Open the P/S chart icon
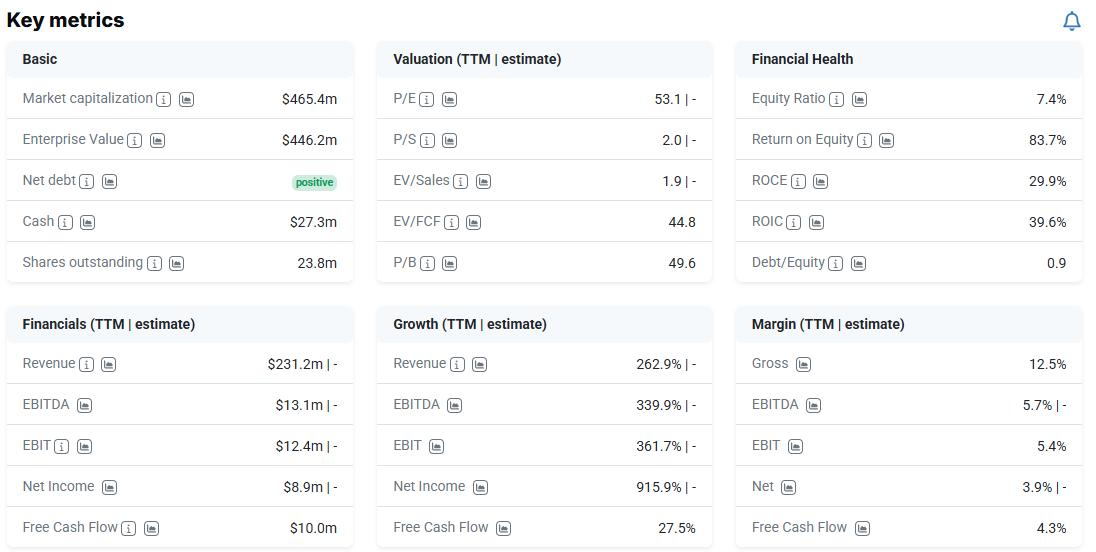 tap(449, 140)
